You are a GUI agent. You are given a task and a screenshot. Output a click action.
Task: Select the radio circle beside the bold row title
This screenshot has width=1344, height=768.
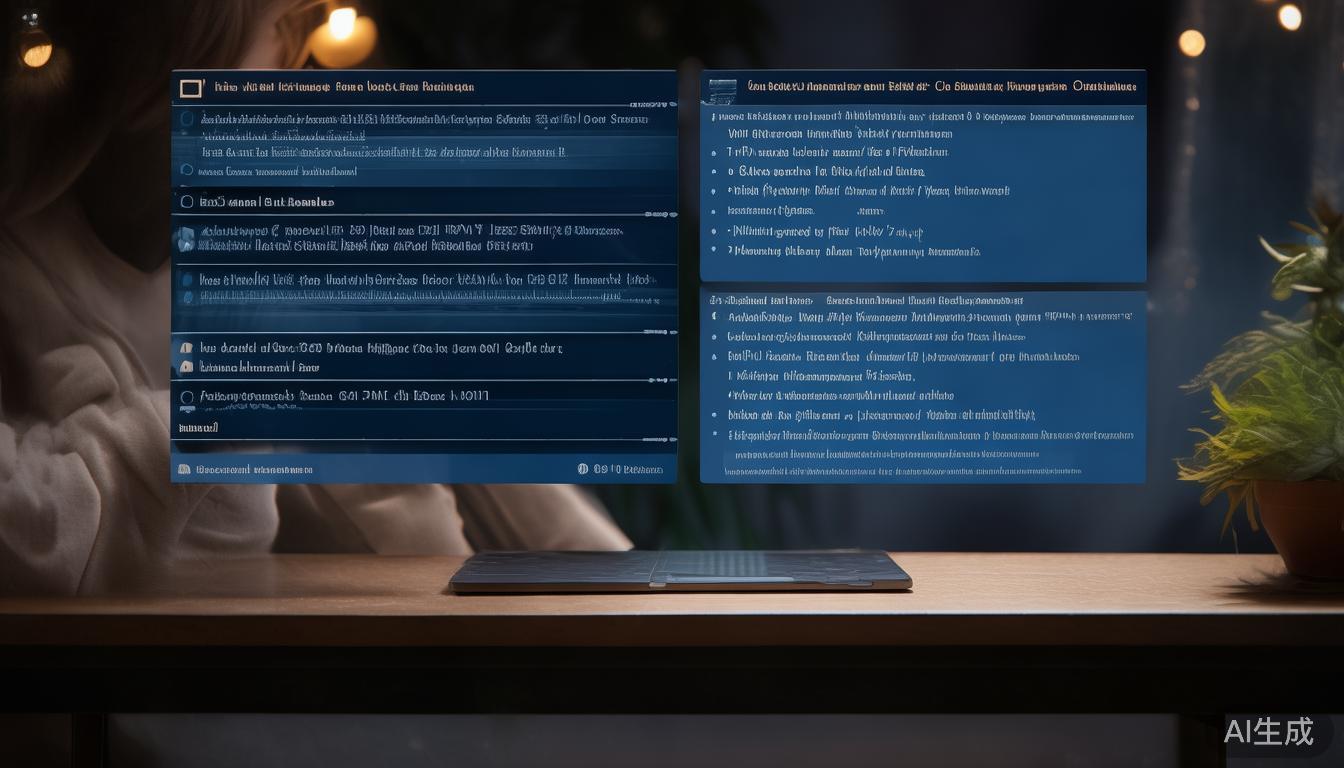point(186,201)
